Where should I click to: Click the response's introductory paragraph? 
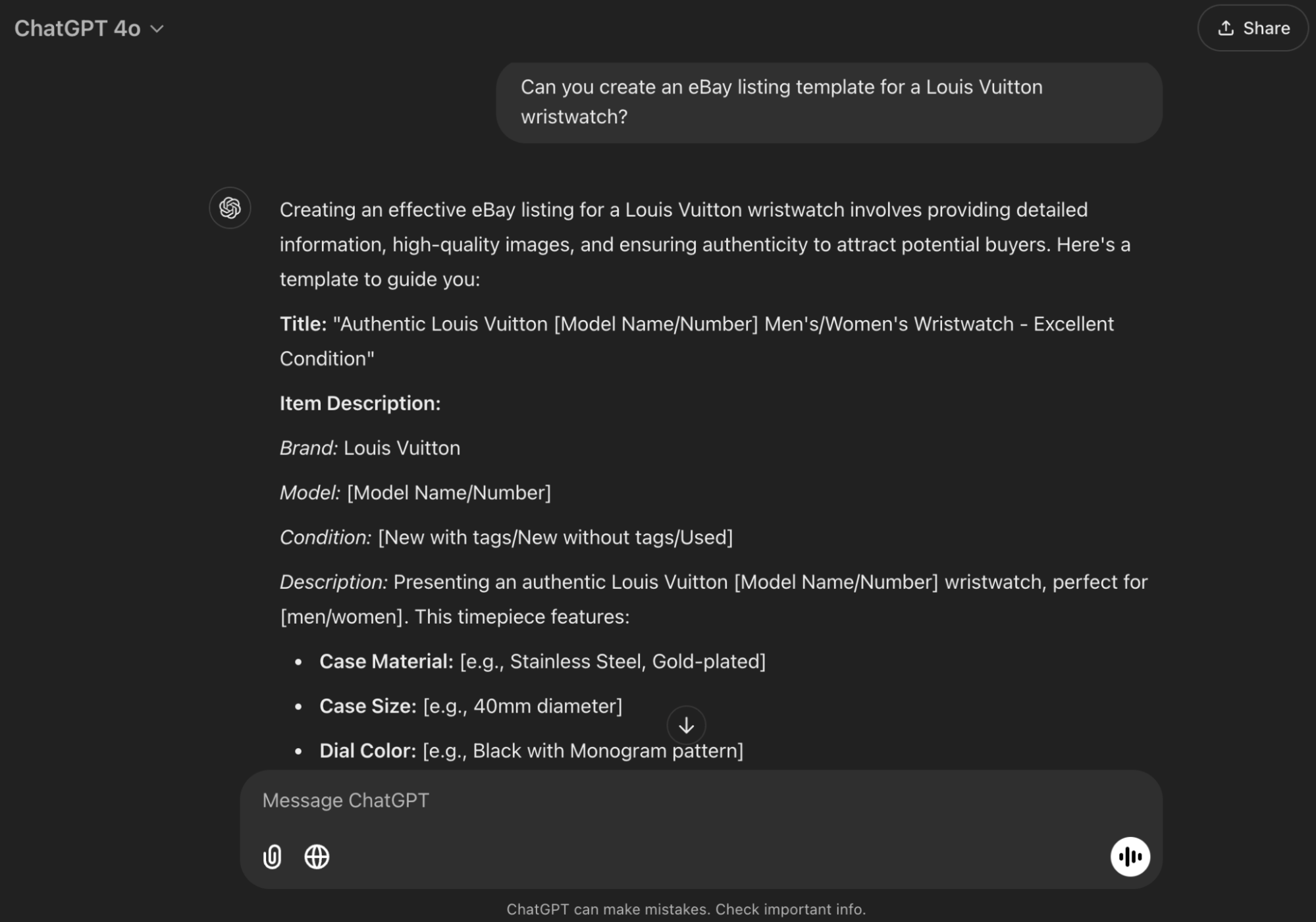click(704, 244)
